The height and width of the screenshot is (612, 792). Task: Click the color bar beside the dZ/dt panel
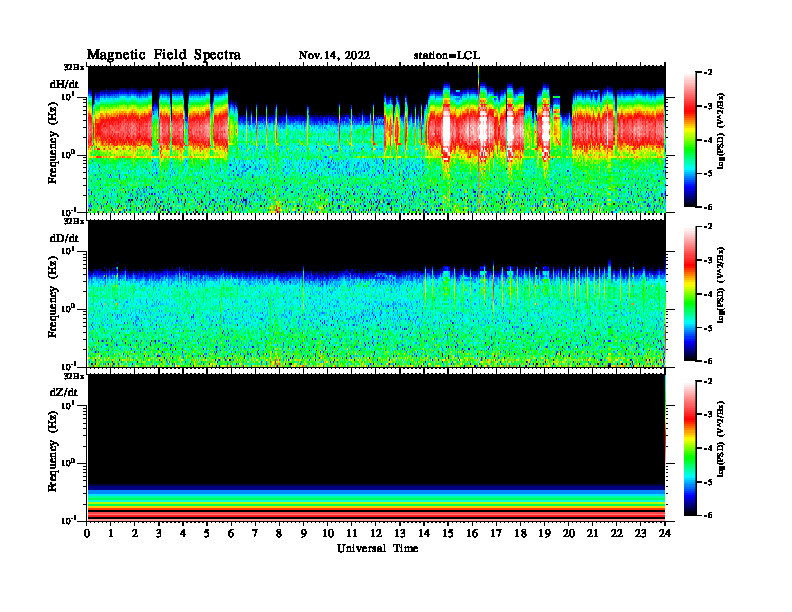coord(689,448)
